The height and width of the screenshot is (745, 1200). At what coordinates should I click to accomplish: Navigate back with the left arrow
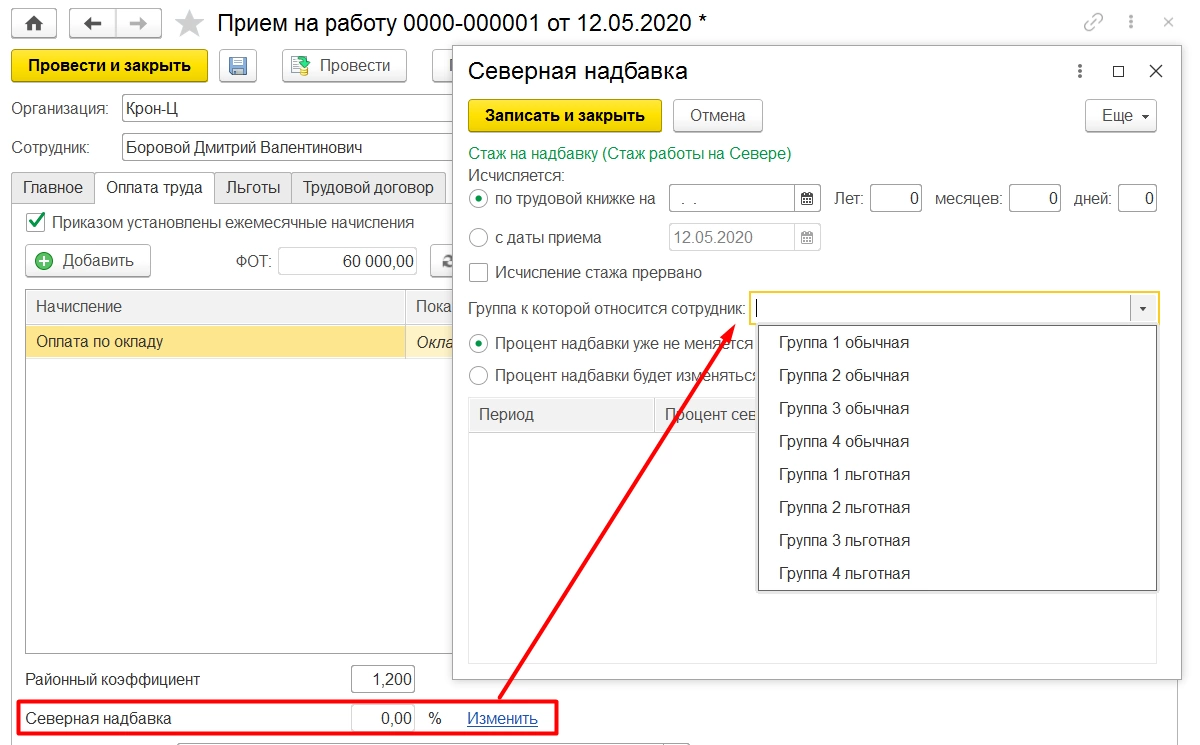(92, 22)
